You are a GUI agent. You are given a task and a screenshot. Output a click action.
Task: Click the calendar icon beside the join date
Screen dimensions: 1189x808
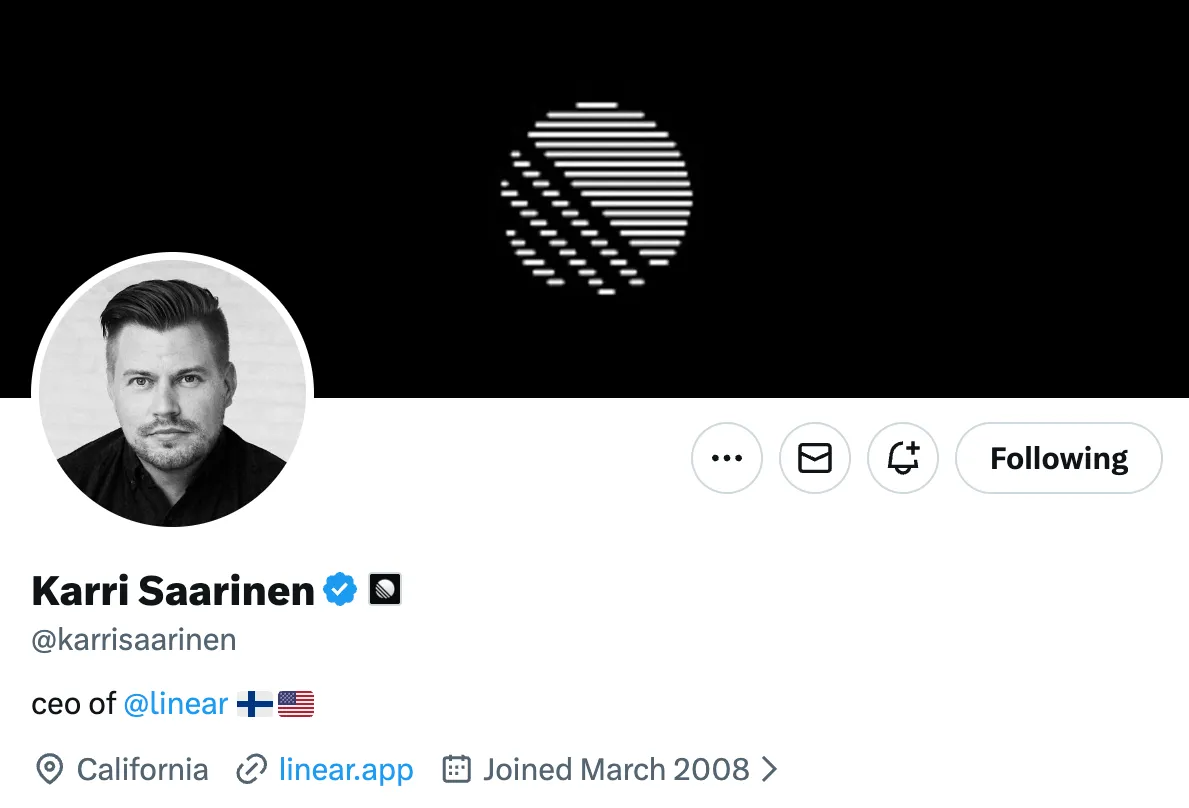tap(456, 770)
